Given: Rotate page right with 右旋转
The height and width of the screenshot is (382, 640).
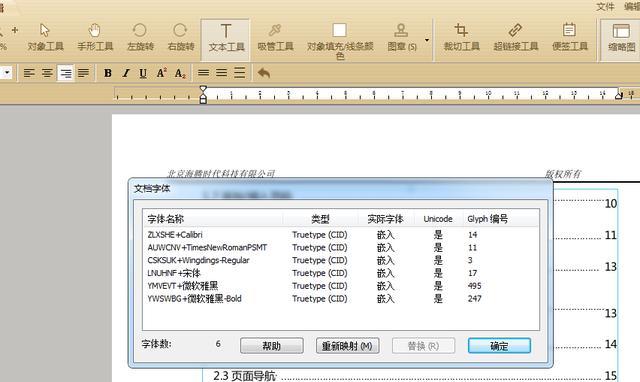Looking at the screenshot, I should click(x=181, y=38).
